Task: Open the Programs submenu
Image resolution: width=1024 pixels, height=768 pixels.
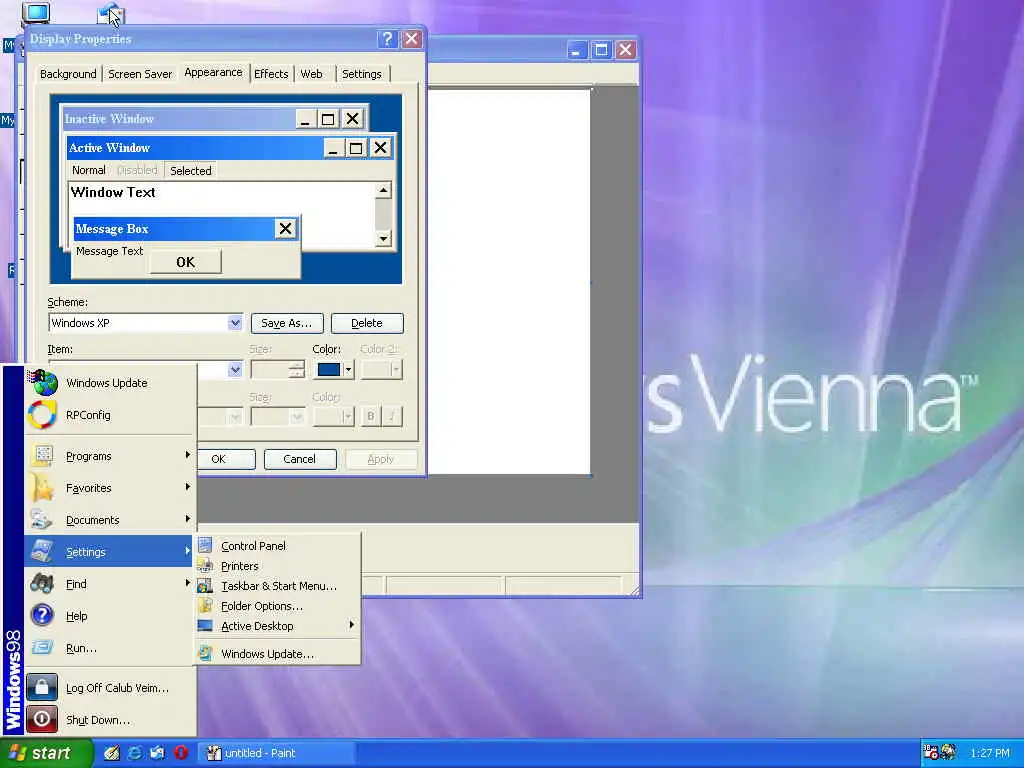Action: pos(110,456)
